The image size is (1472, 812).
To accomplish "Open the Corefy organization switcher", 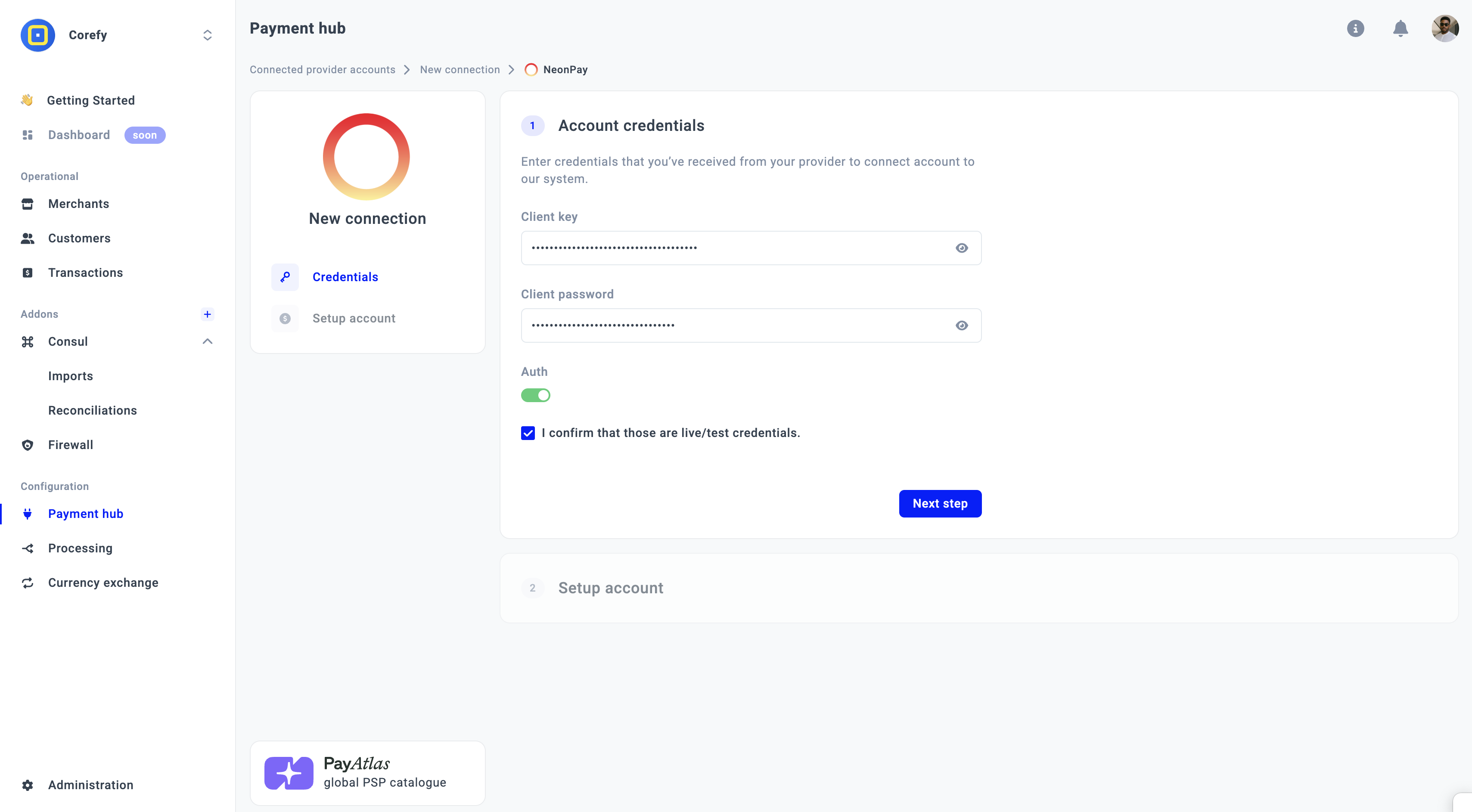I will point(208,35).
